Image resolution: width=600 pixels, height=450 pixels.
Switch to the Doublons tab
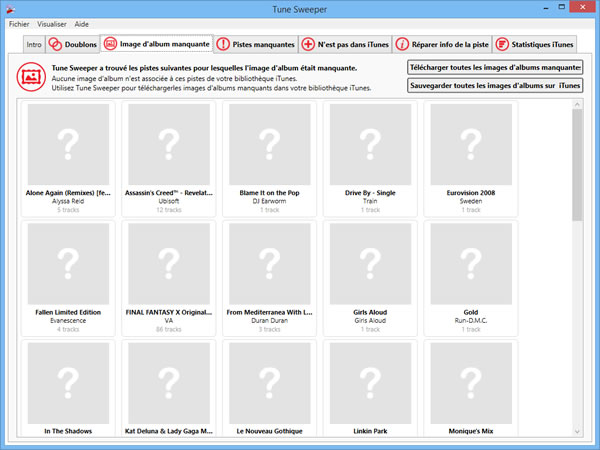click(x=73, y=44)
